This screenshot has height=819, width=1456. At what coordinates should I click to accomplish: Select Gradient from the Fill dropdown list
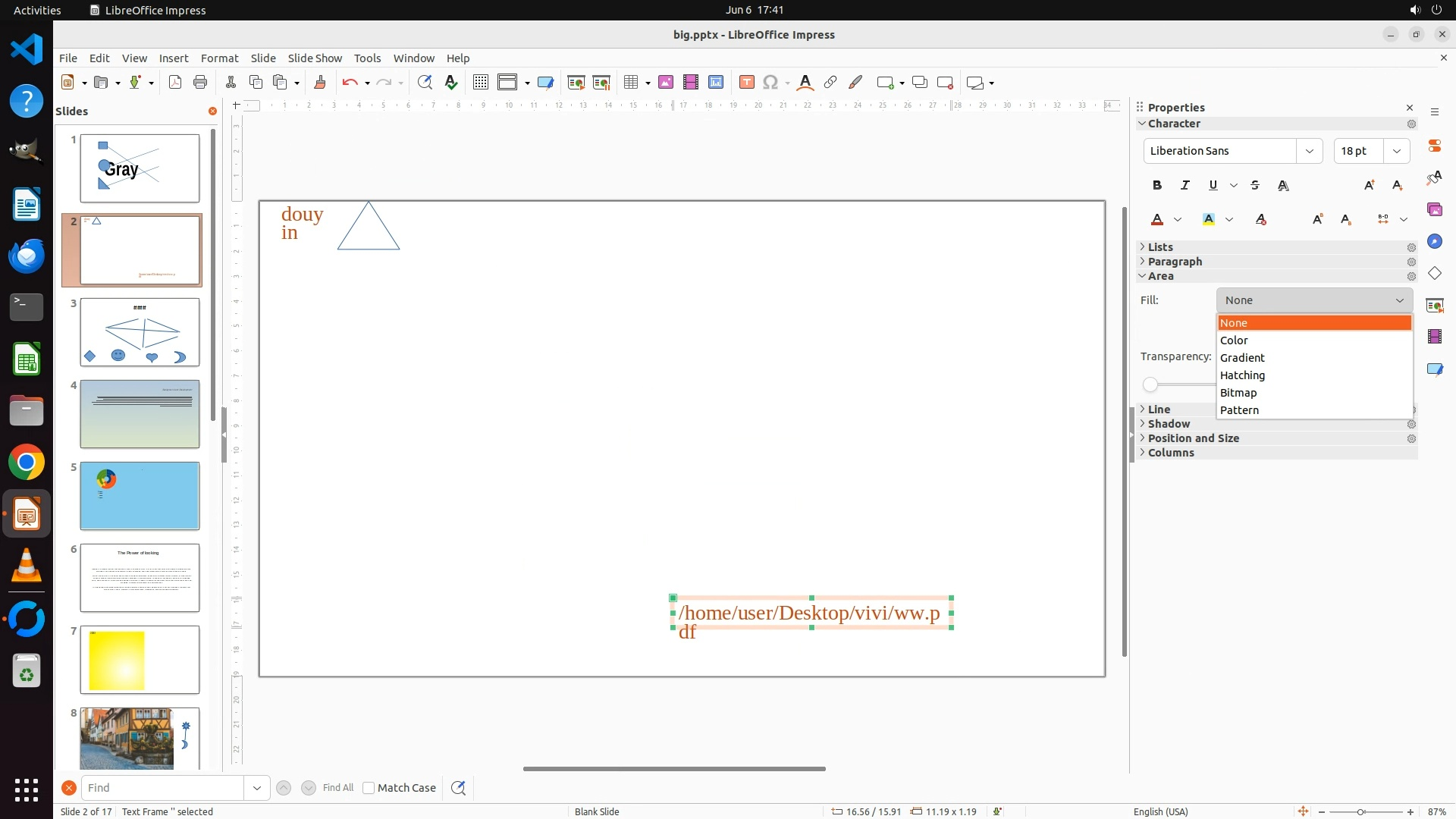point(1242,358)
